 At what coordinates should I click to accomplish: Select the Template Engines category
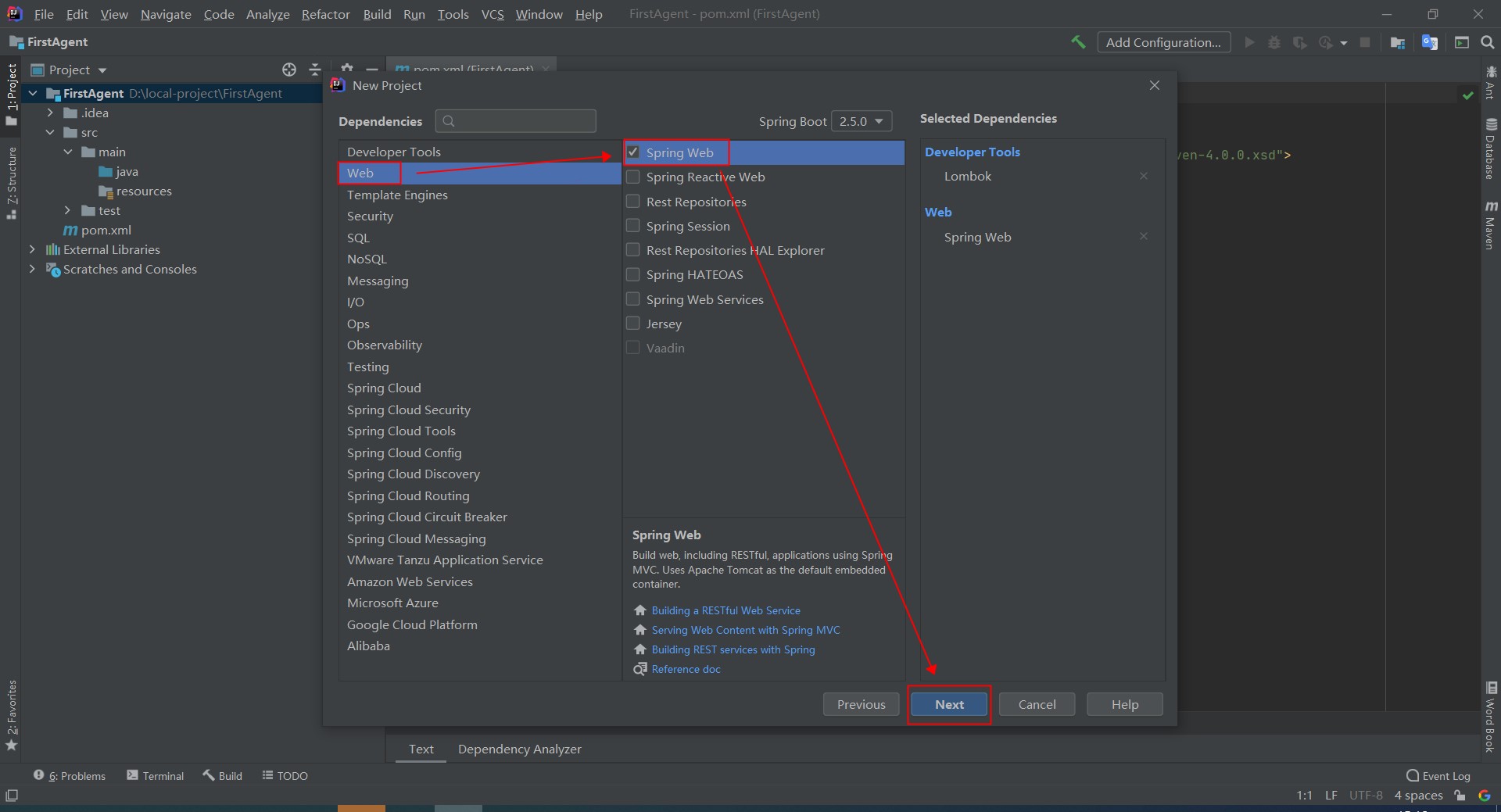click(480, 195)
